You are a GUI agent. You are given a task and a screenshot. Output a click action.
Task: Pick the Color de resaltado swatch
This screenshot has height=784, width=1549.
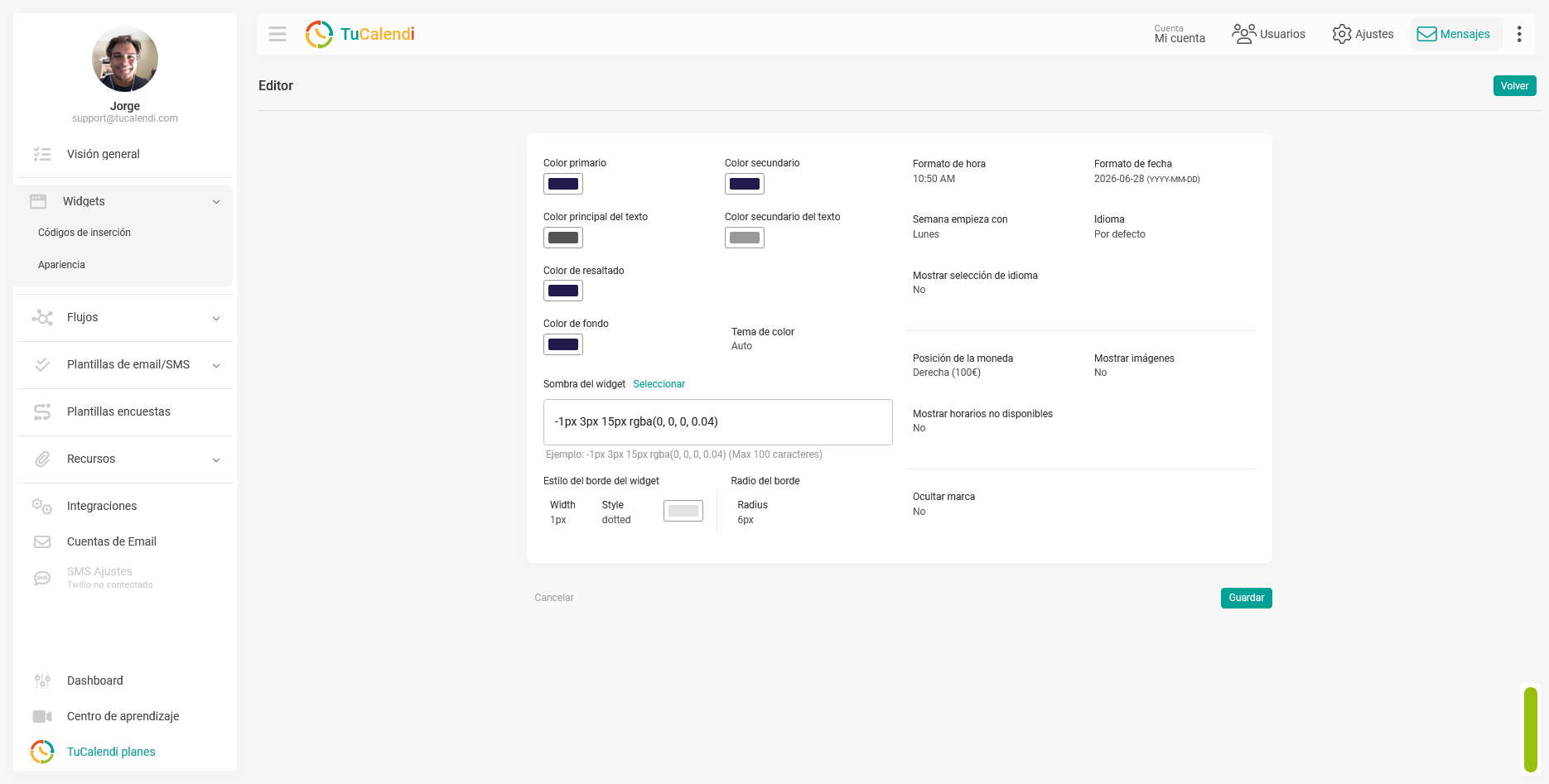(563, 291)
